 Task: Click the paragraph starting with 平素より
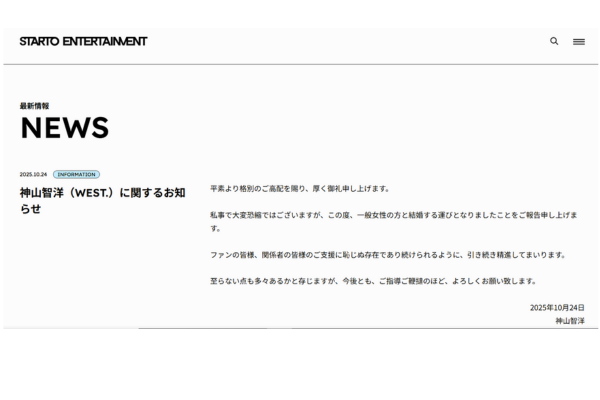(x=300, y=188)
